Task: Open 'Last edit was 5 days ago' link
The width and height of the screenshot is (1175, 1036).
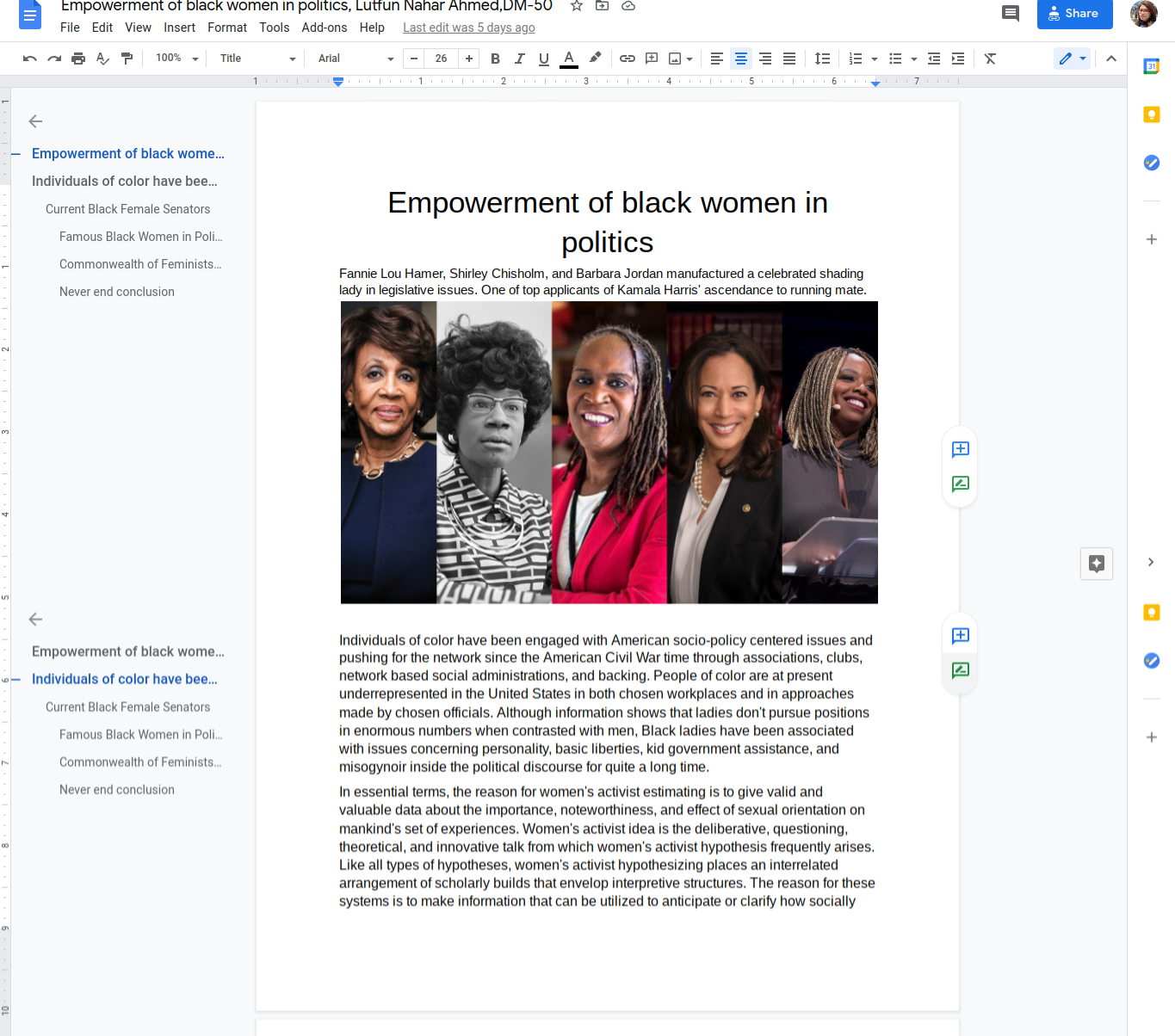Action: [x=468, y=28]
